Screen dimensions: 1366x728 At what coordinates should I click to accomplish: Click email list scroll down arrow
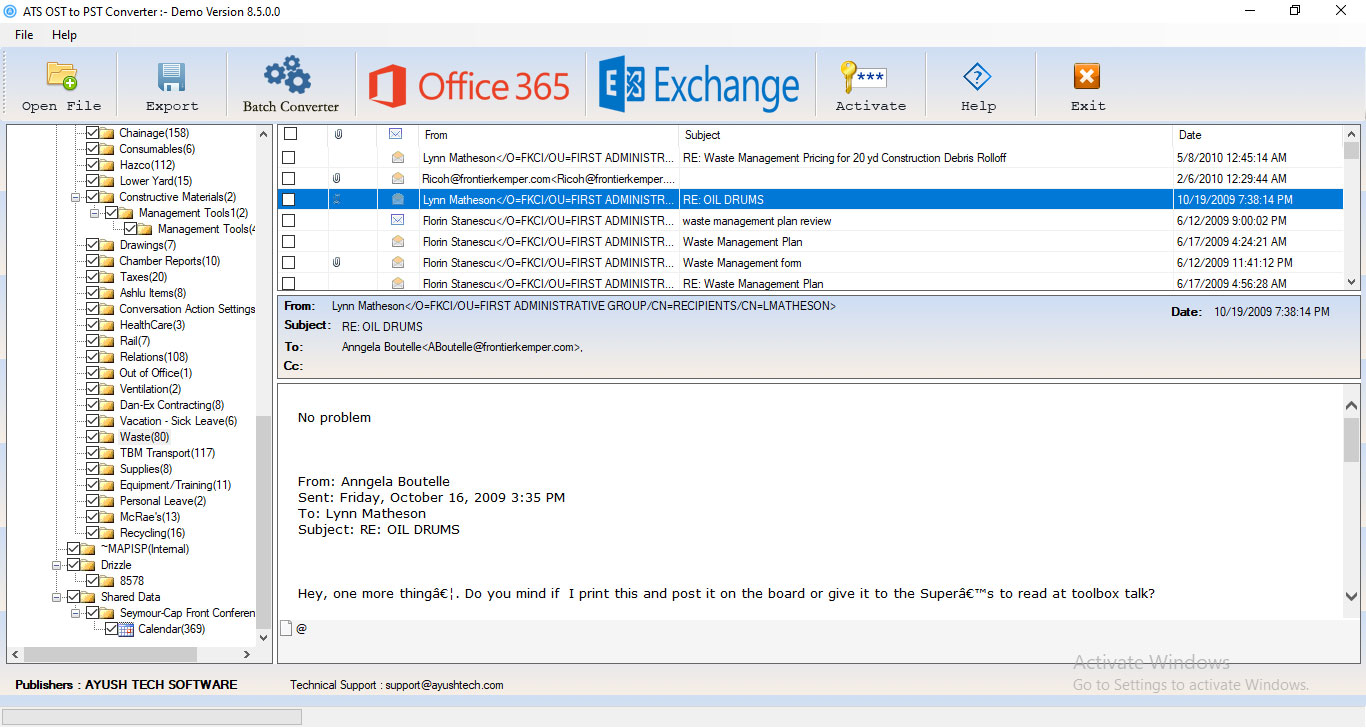point(1351,283)
